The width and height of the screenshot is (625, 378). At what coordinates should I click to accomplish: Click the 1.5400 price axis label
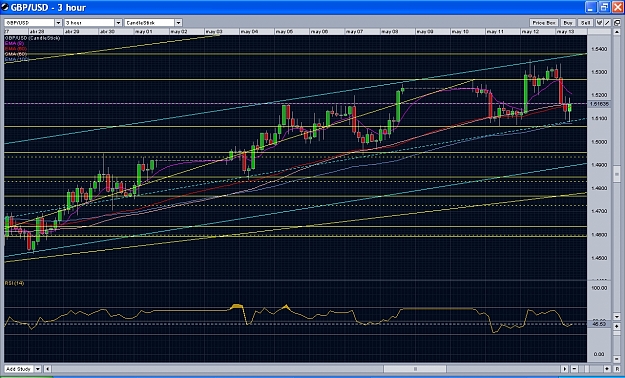point(599,49)
